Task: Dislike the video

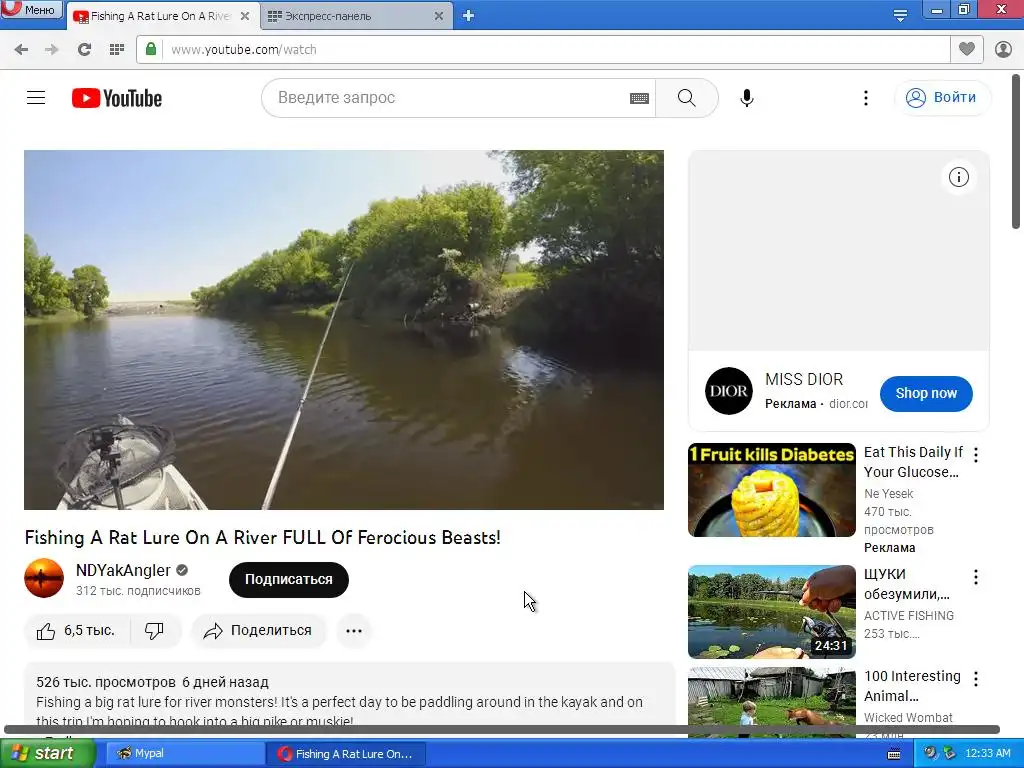Action: click(x=155, y=631)
